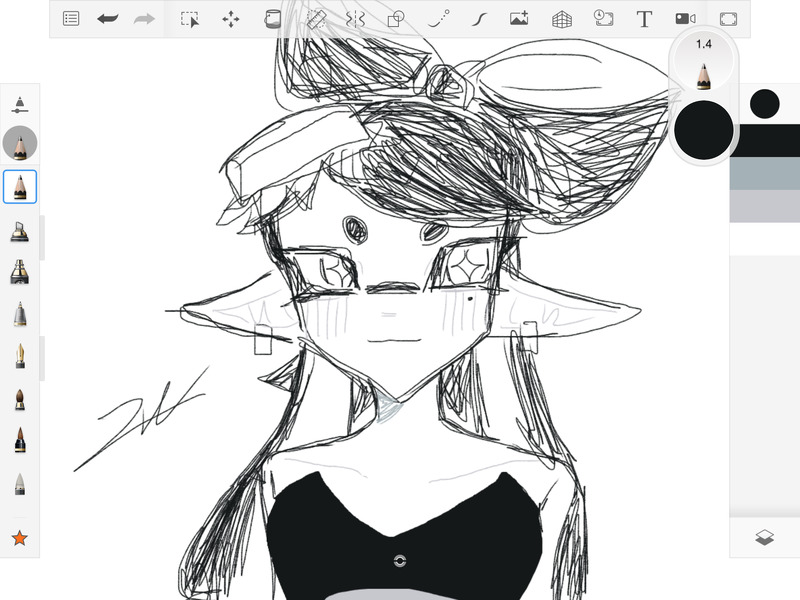Open the Perspective Grid tool
Viewport: 800px width, 600px height.
562,19
